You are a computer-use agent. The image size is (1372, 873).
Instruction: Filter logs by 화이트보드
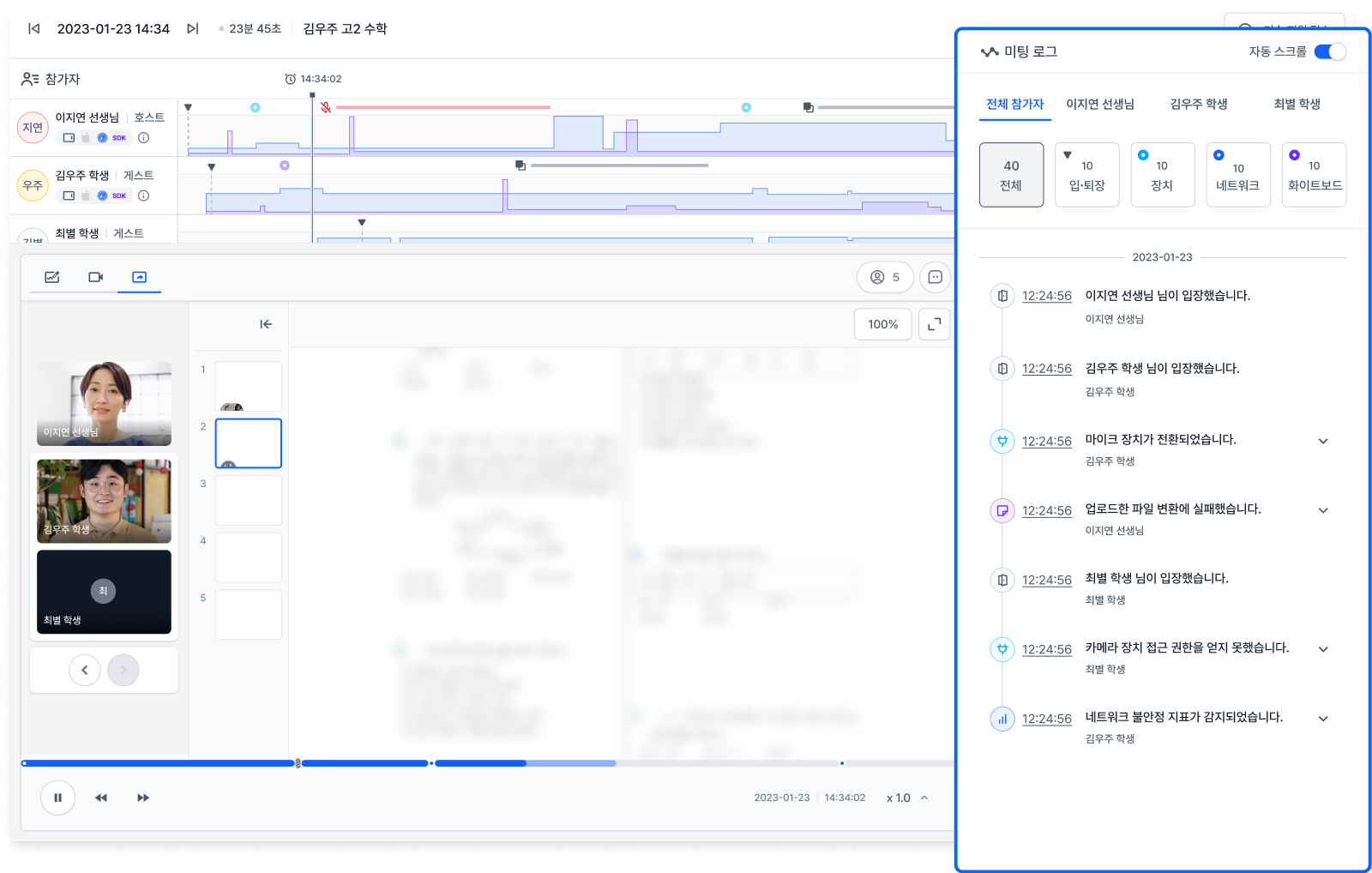coord(1314,175)
